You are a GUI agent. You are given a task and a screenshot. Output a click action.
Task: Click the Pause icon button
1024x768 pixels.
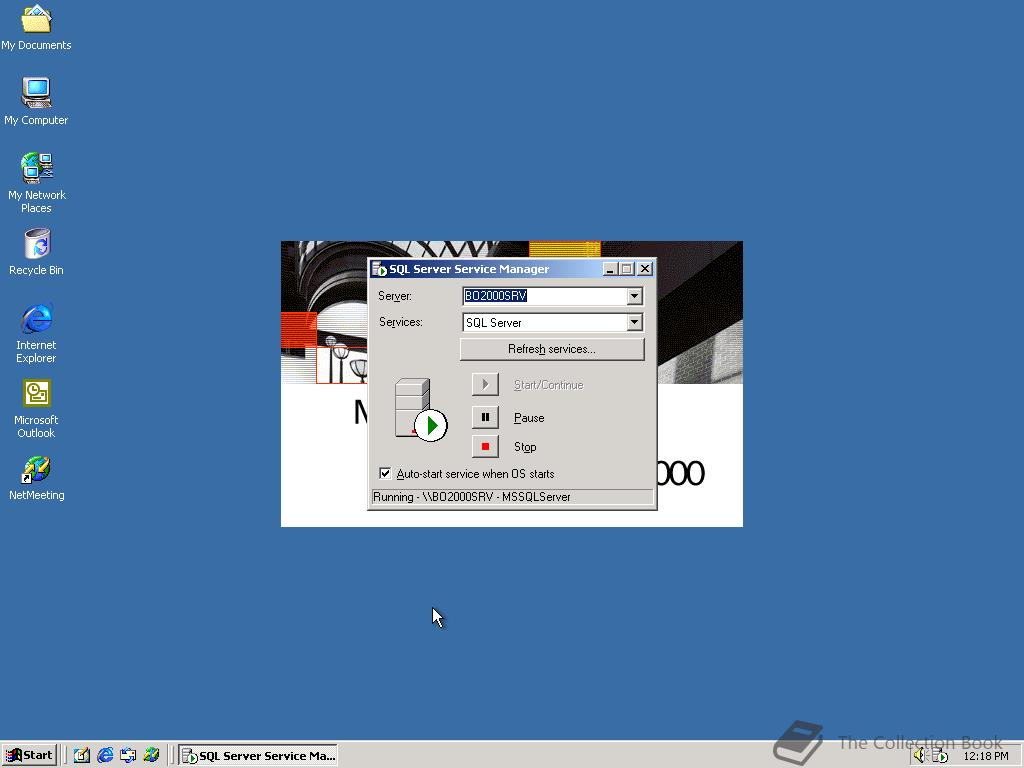(x=485, y=417)
